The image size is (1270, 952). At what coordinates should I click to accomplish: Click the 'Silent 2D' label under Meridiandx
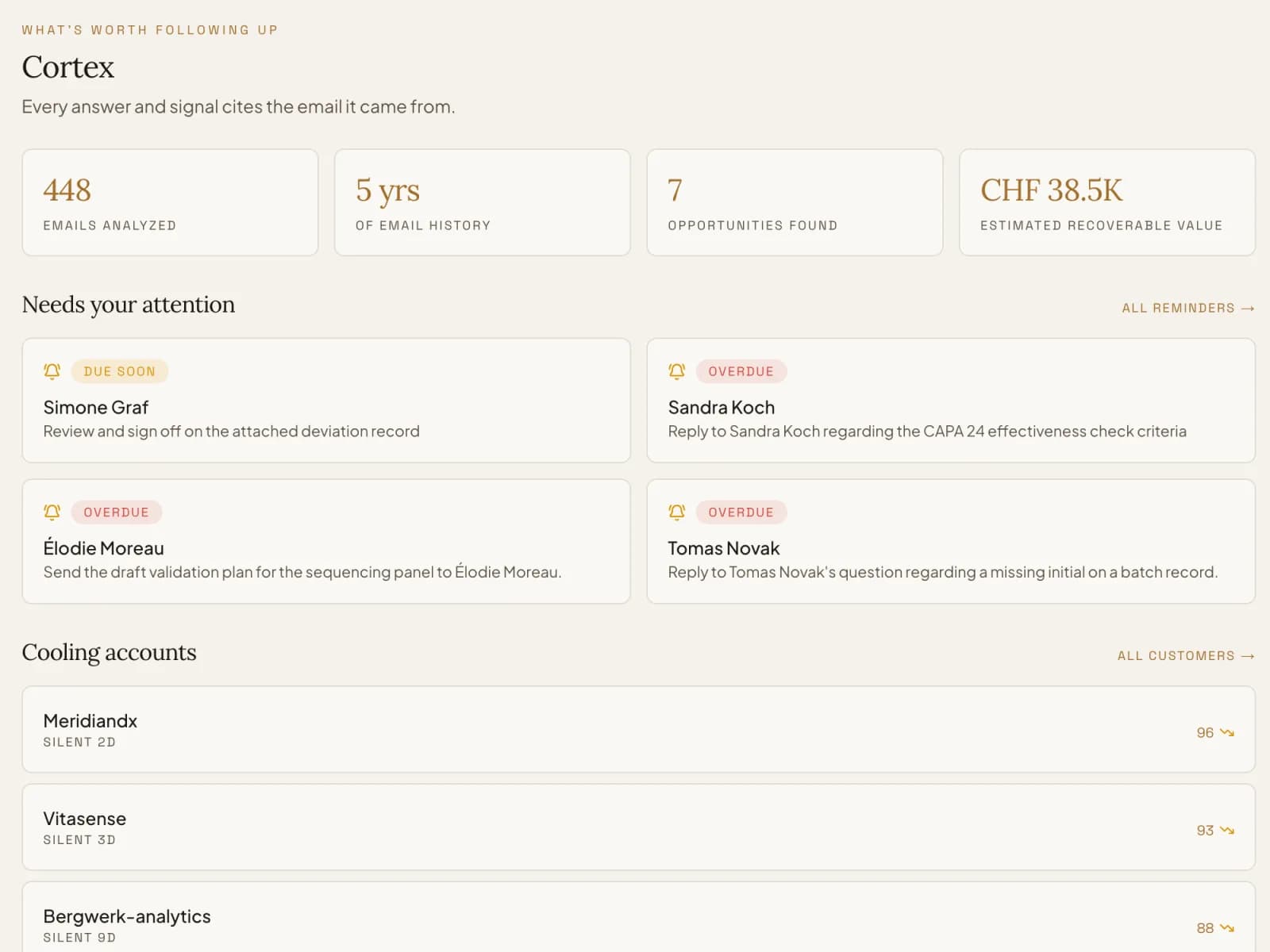coord(79,743)
